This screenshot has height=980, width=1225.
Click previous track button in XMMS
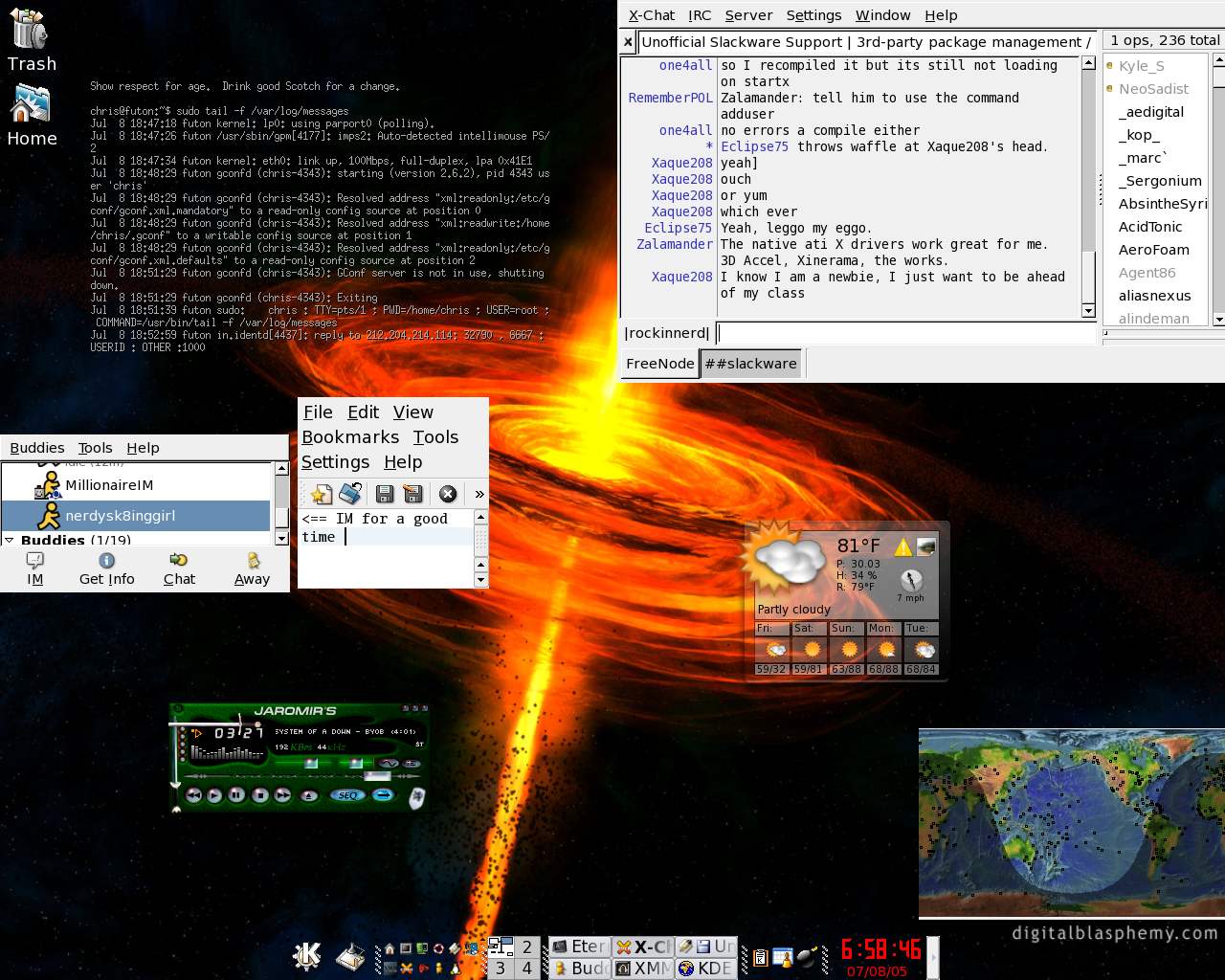pos(193,795)
